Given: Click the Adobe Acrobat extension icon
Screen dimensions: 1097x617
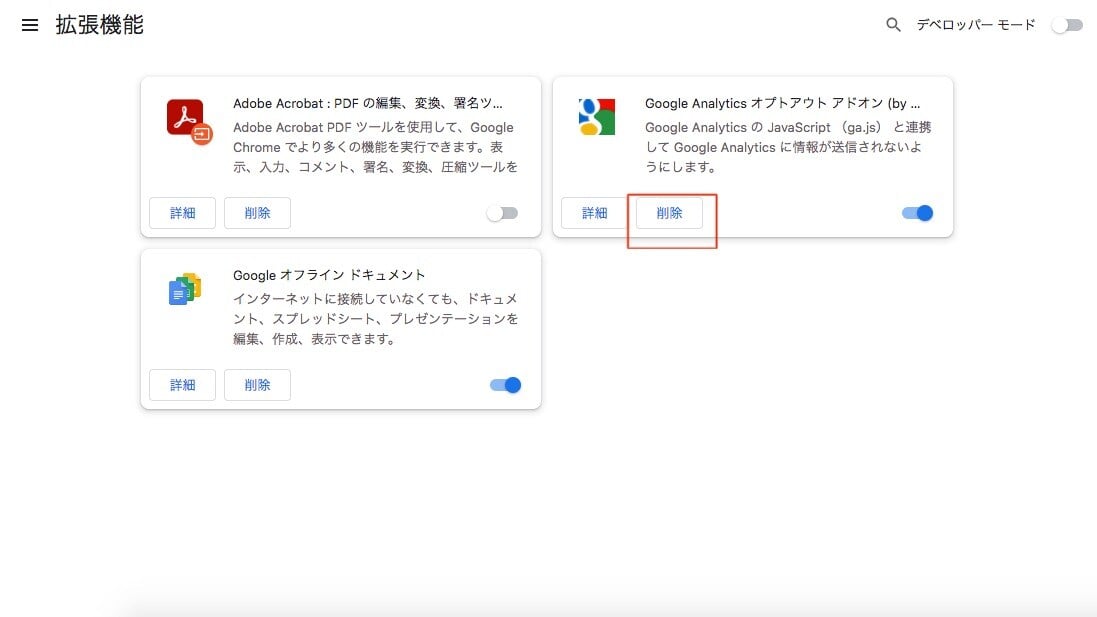Looking at the screenshot, I should point(189,122).
